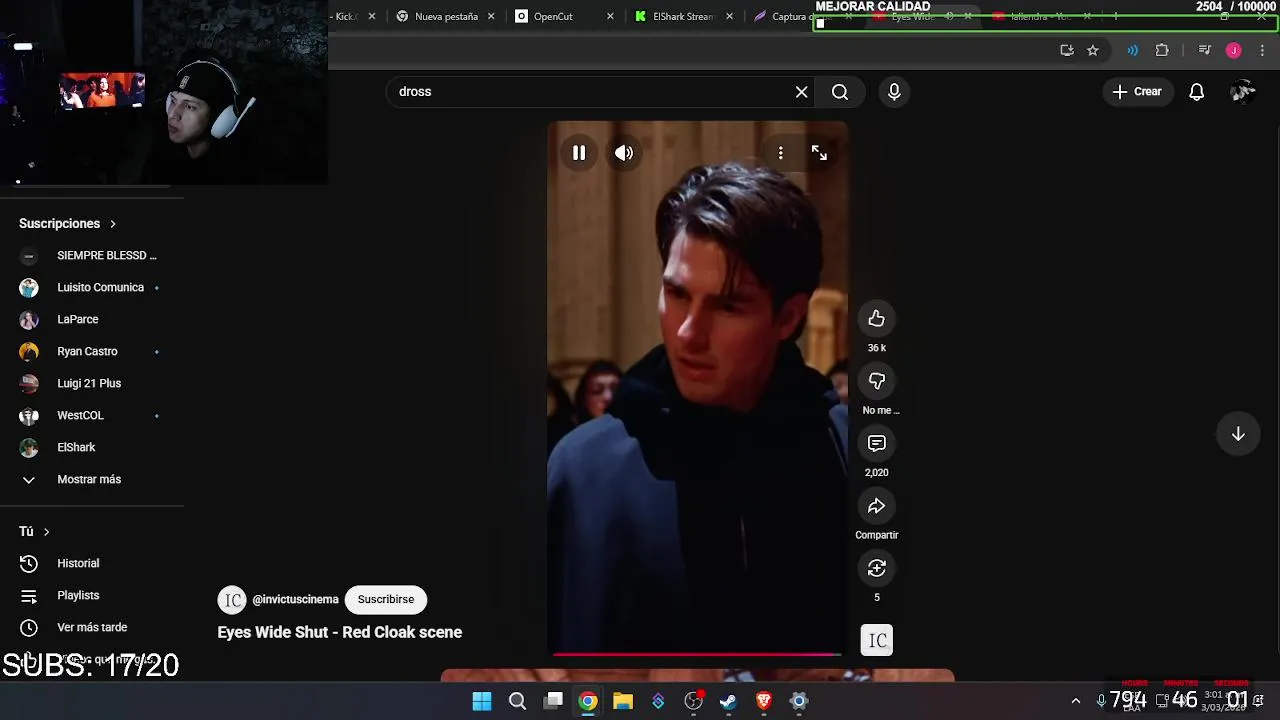Open the comments panel
The height and width of the screenshot is (720, 1280).
[877, 443]
